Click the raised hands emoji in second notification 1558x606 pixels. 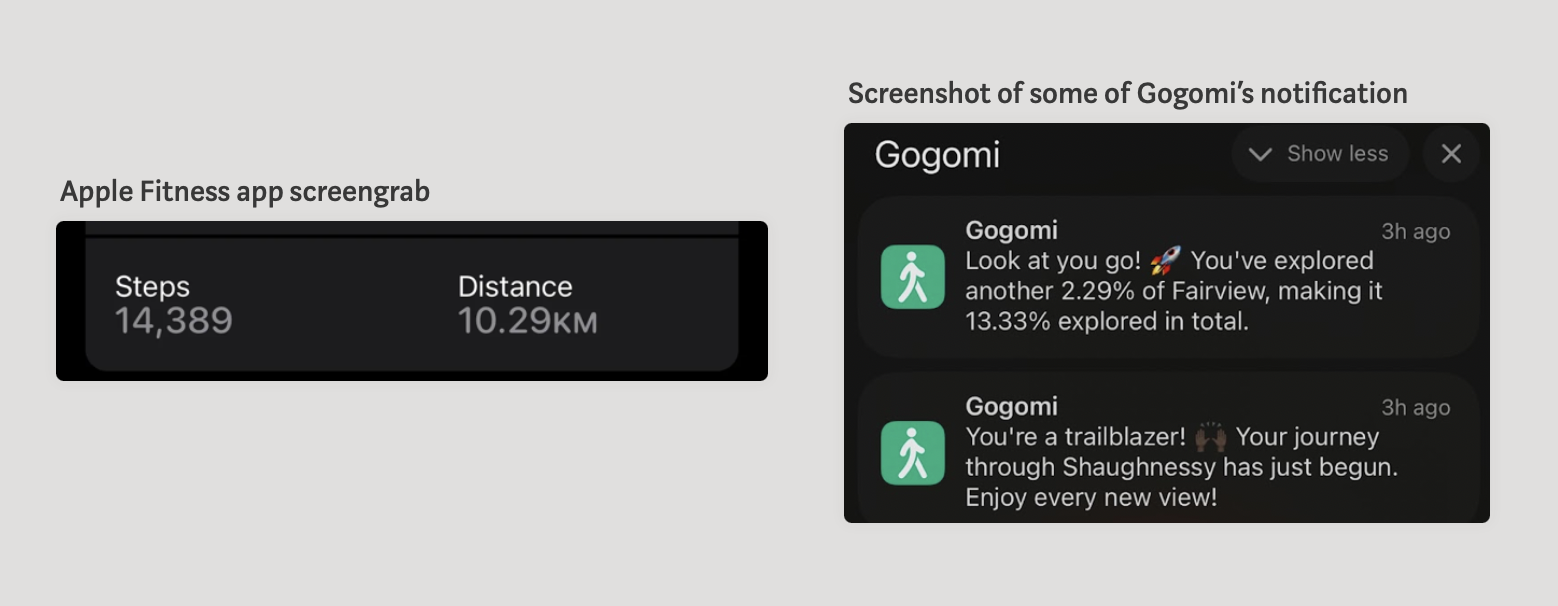1210,438
